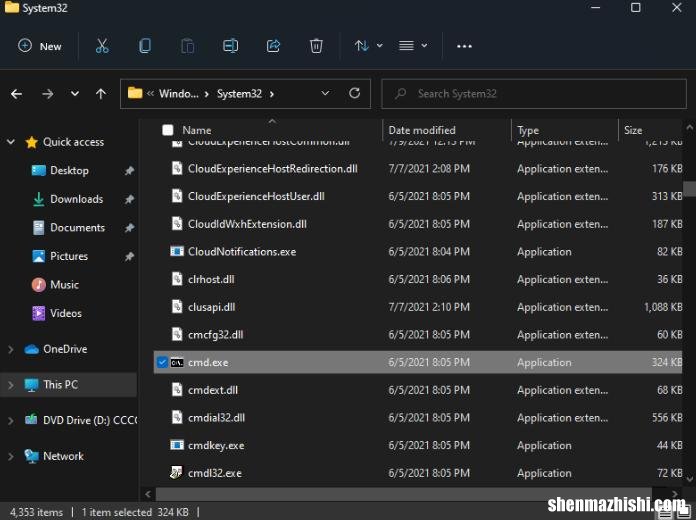Screen dimensions: 696x520
Task: Select cmdext.dll file name
Action: pos(213,390)
